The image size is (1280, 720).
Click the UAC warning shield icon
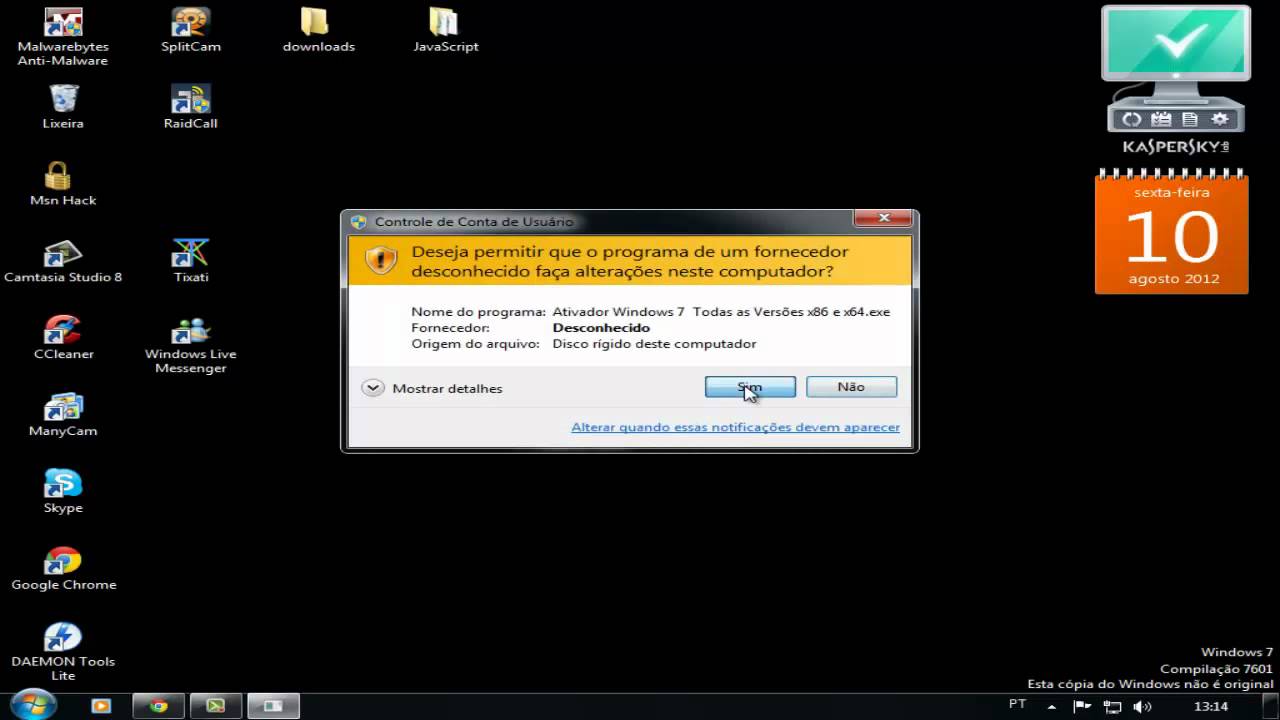(381, 260)
